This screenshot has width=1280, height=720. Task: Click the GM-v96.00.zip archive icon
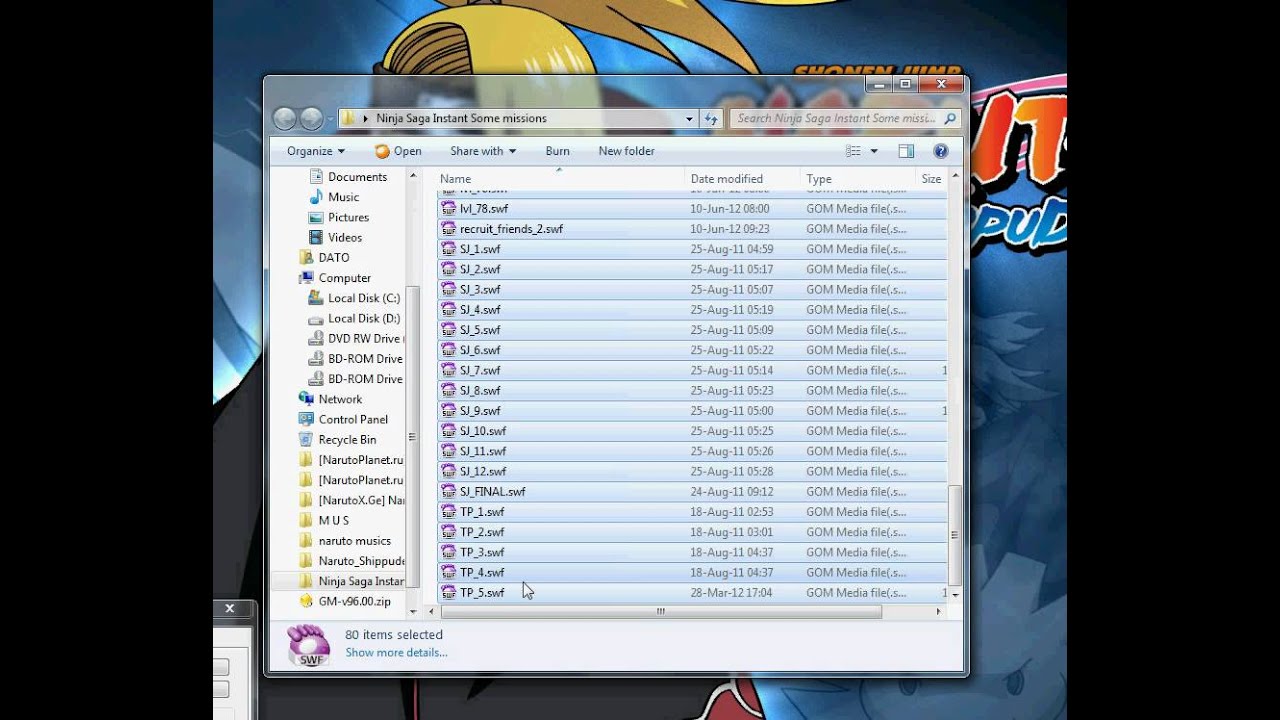(x=306, y=602)
